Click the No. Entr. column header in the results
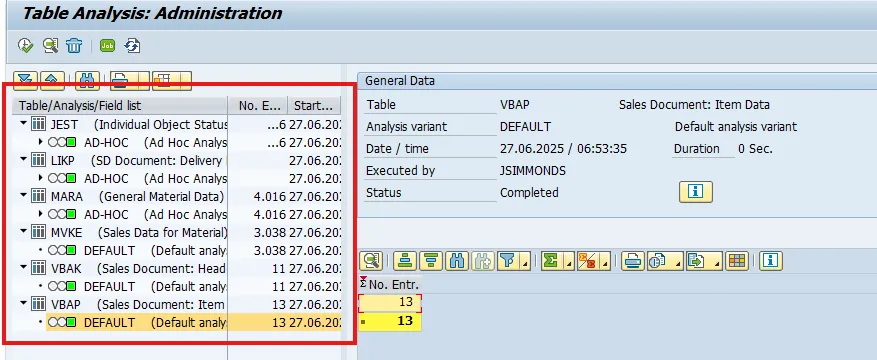 coord(390,284)
